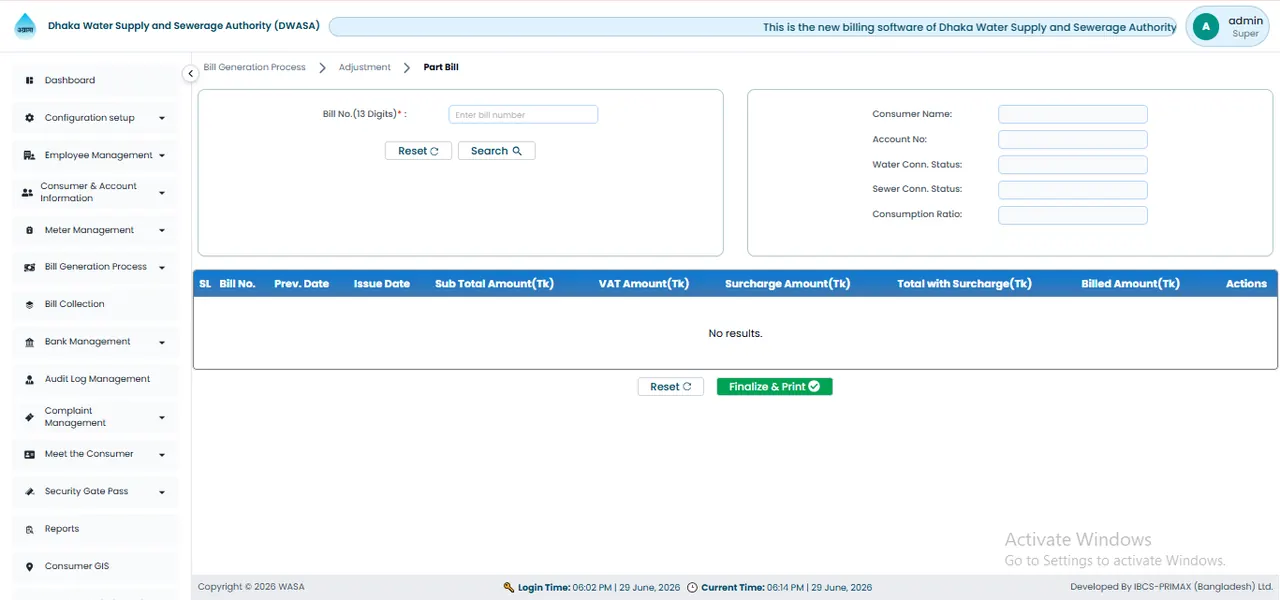
Task: Click the Dashboard sidebar icon
Action: (x=29, y=80)
